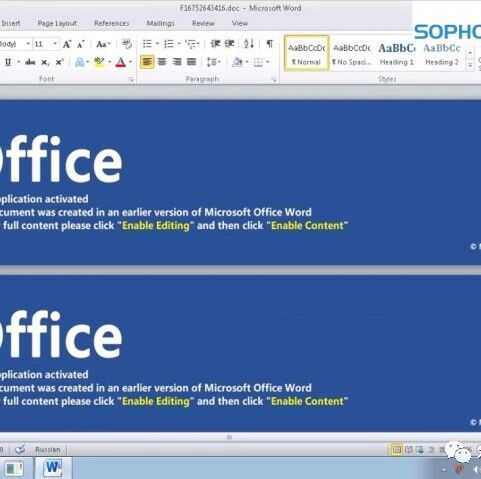
Task: Expand the full styles gallery
Action: (x=470, y=65)
